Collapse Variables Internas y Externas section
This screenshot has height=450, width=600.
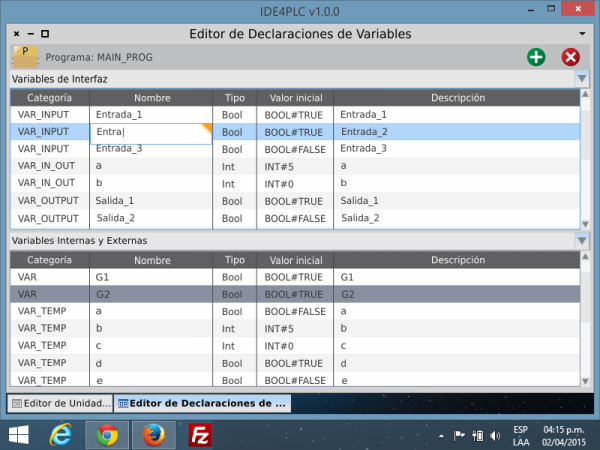tap(582, 241)
